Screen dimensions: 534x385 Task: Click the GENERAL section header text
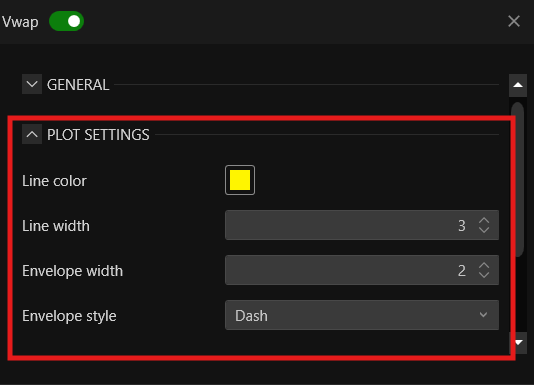(78, 85)
